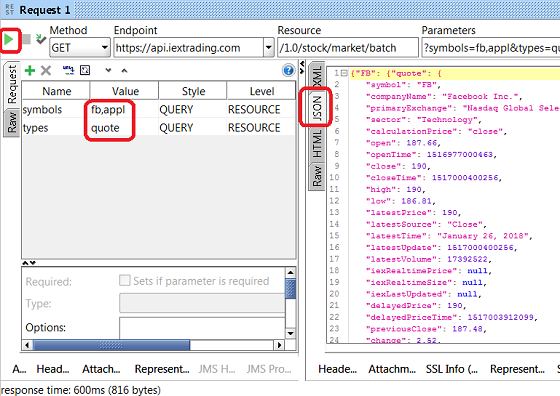
Task: Remove selected parameter with X icon
Action: pos(46,70)
